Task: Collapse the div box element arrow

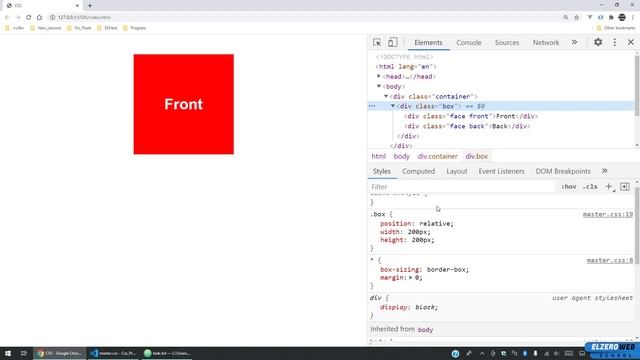Action: tap(393, 106)
